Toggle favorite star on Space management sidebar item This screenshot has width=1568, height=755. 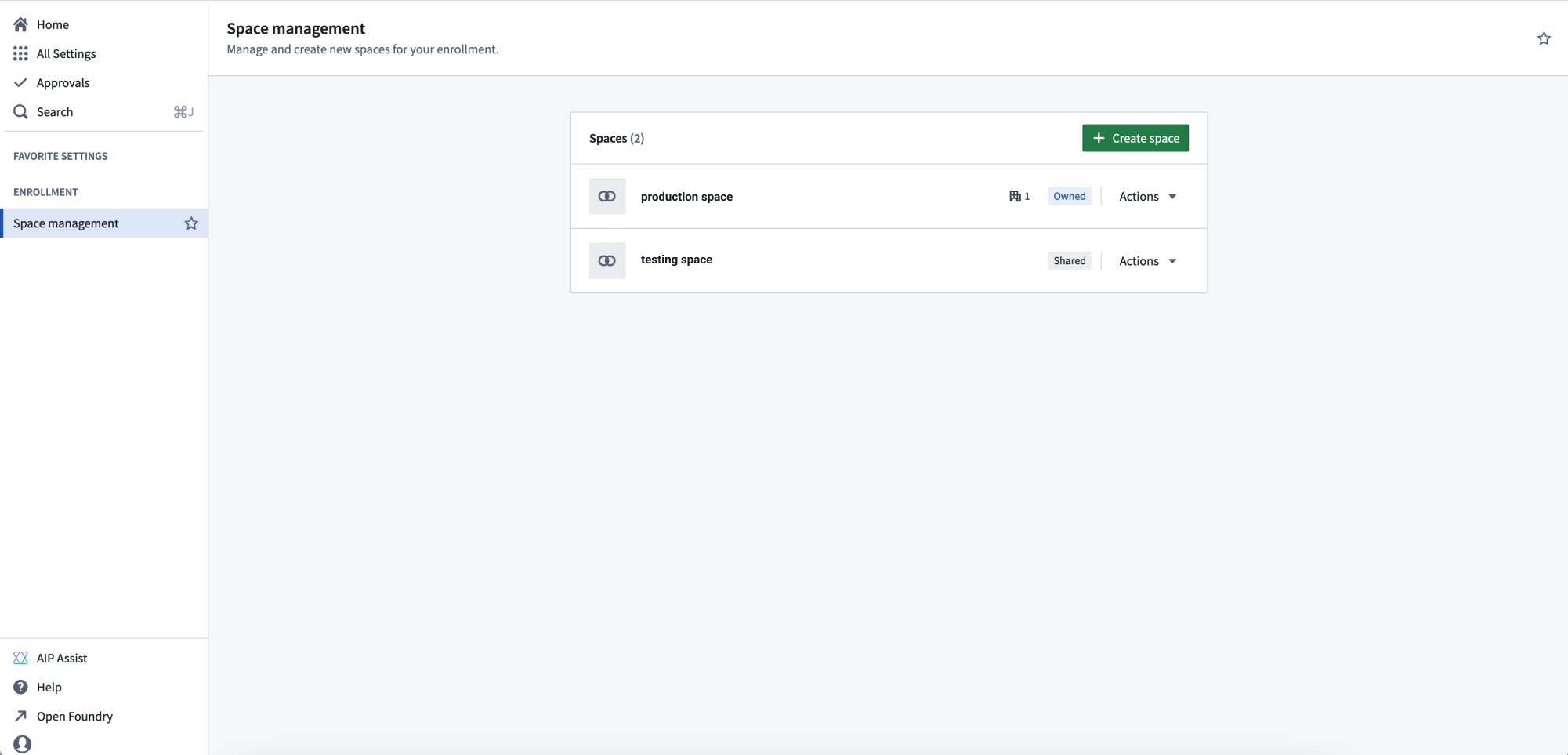pyautogui.click(x=191, y=223)
